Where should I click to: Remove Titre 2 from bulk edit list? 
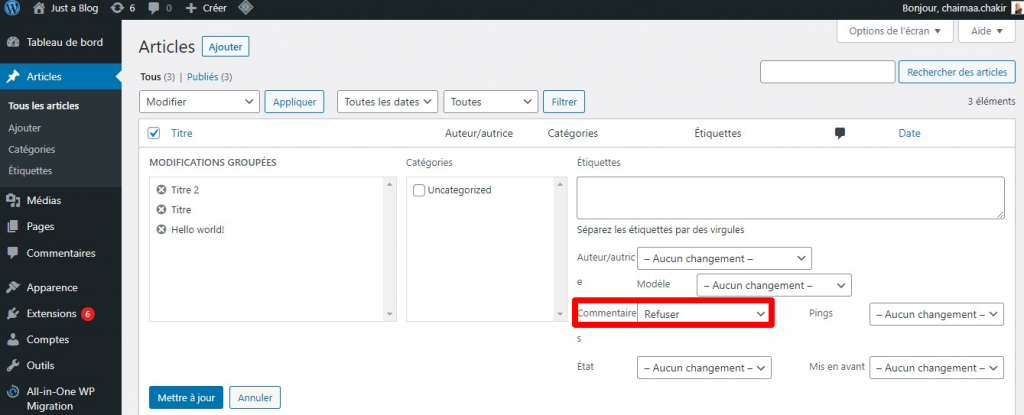(161, 190)
